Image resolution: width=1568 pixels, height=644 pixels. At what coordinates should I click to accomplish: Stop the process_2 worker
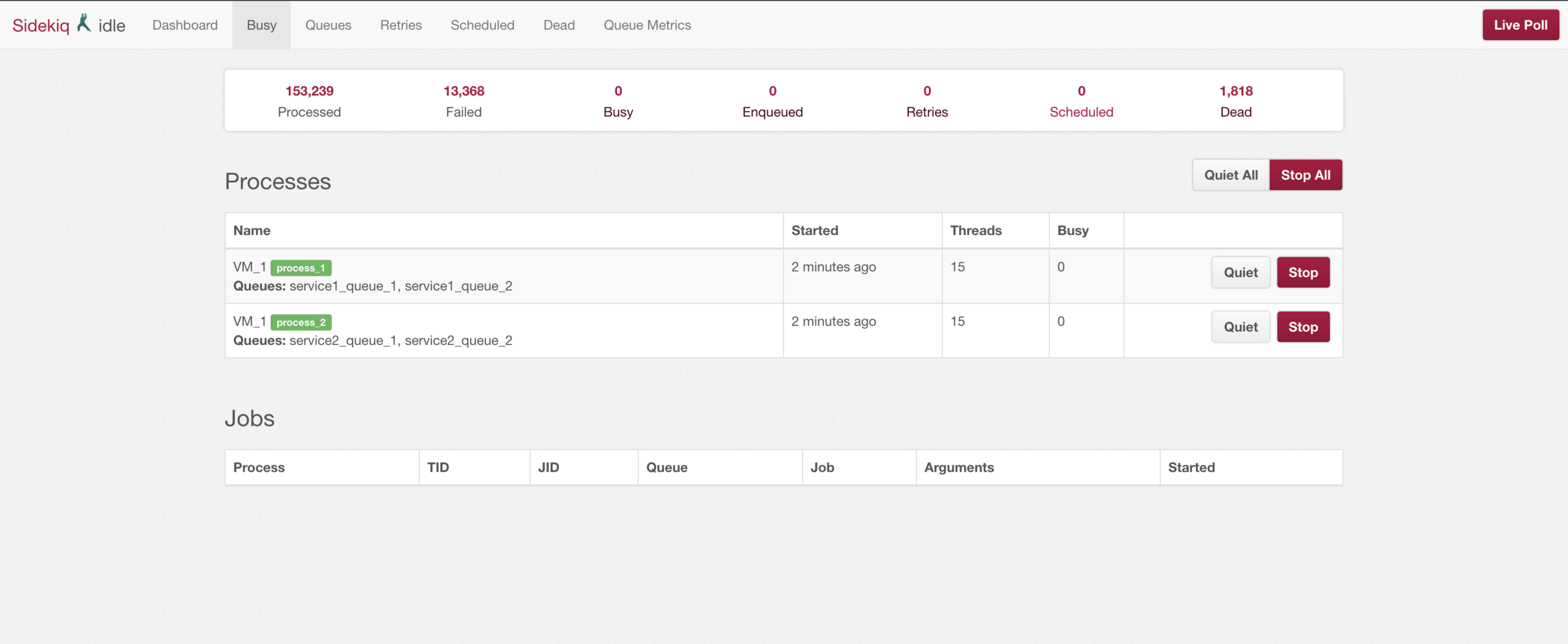pos(1303,327)
